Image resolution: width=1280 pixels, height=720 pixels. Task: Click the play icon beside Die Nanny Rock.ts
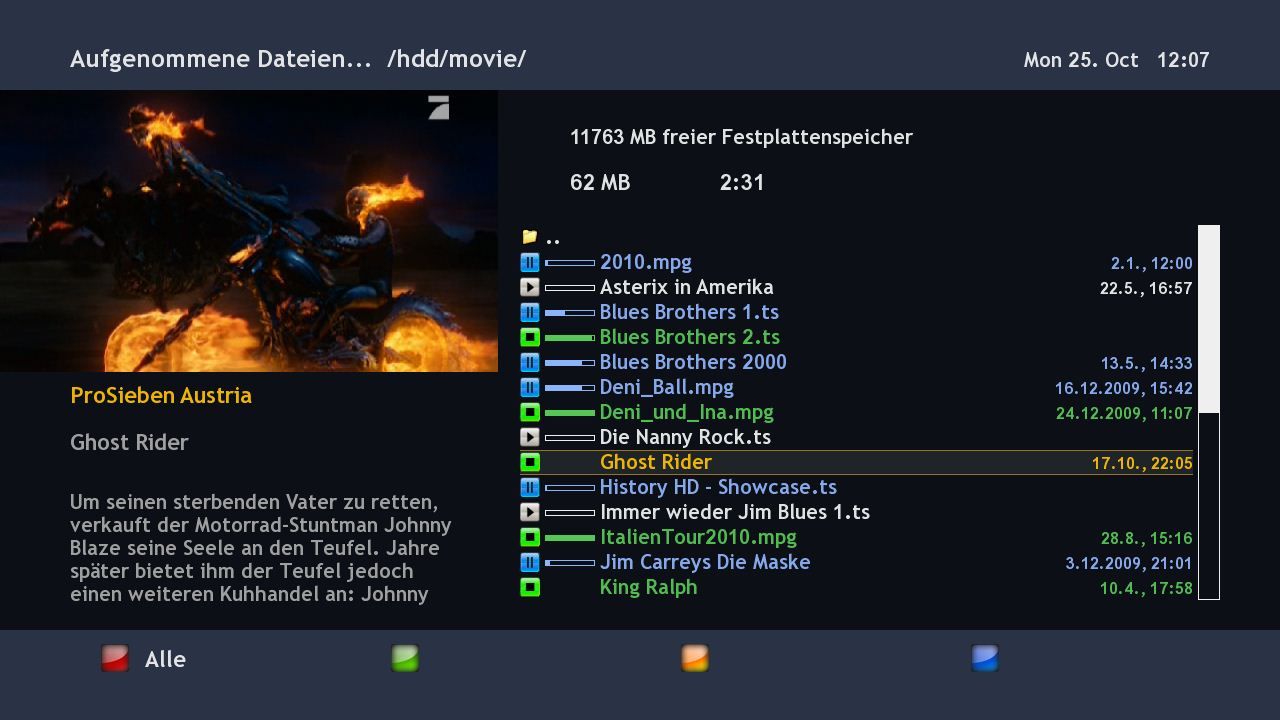point(530,438)
